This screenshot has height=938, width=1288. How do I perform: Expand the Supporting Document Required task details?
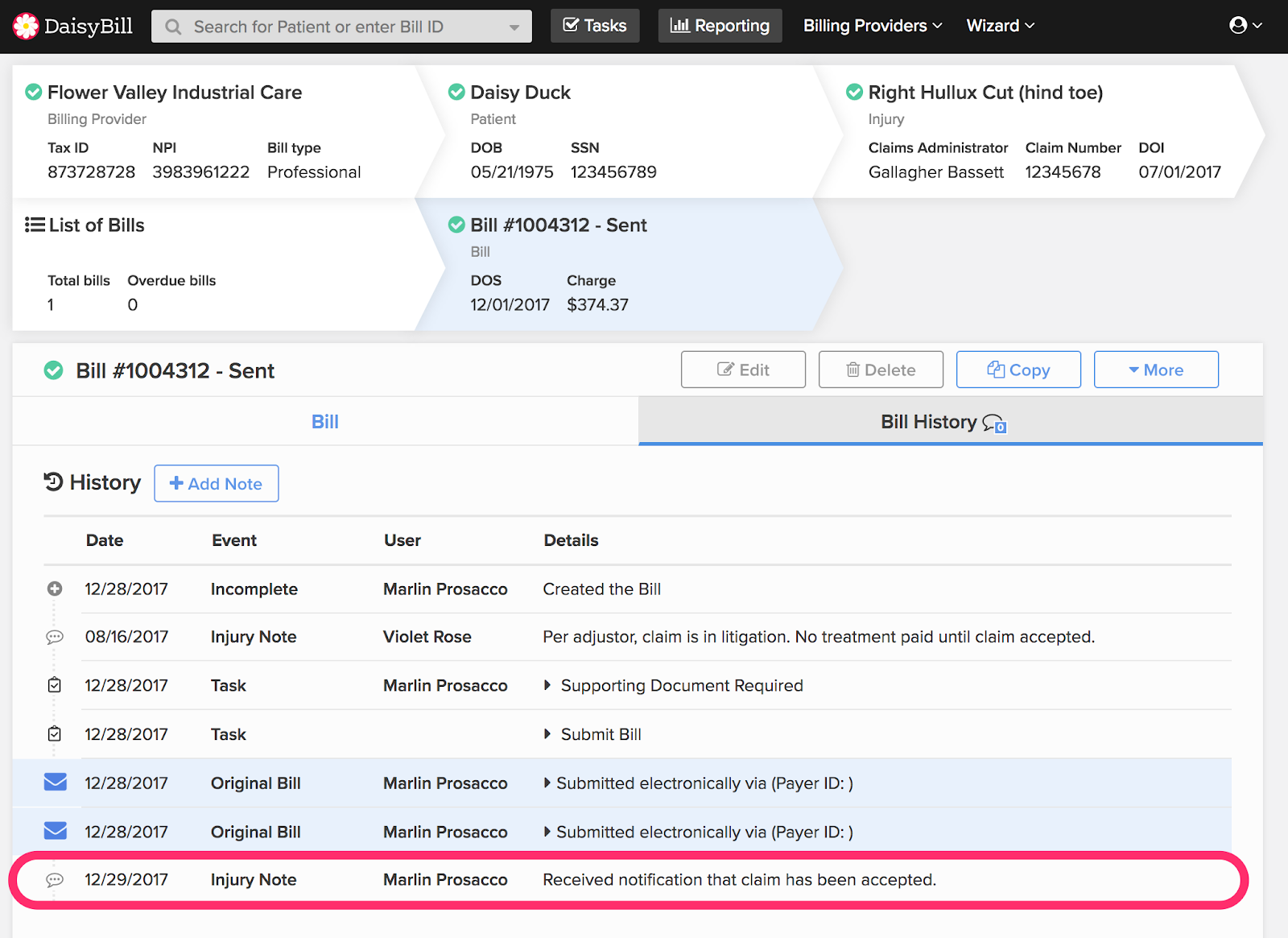pyautogui.click(x=547, y=685)
